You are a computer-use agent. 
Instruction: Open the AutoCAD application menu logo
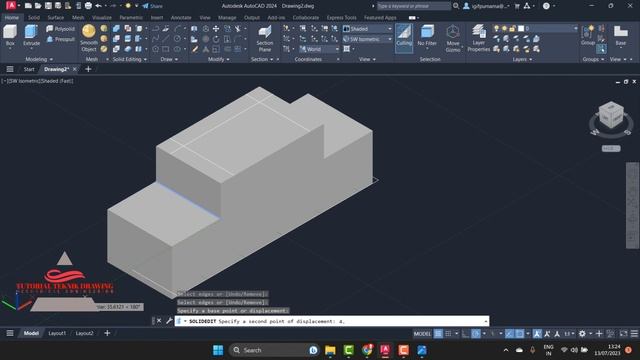point(11,5)
